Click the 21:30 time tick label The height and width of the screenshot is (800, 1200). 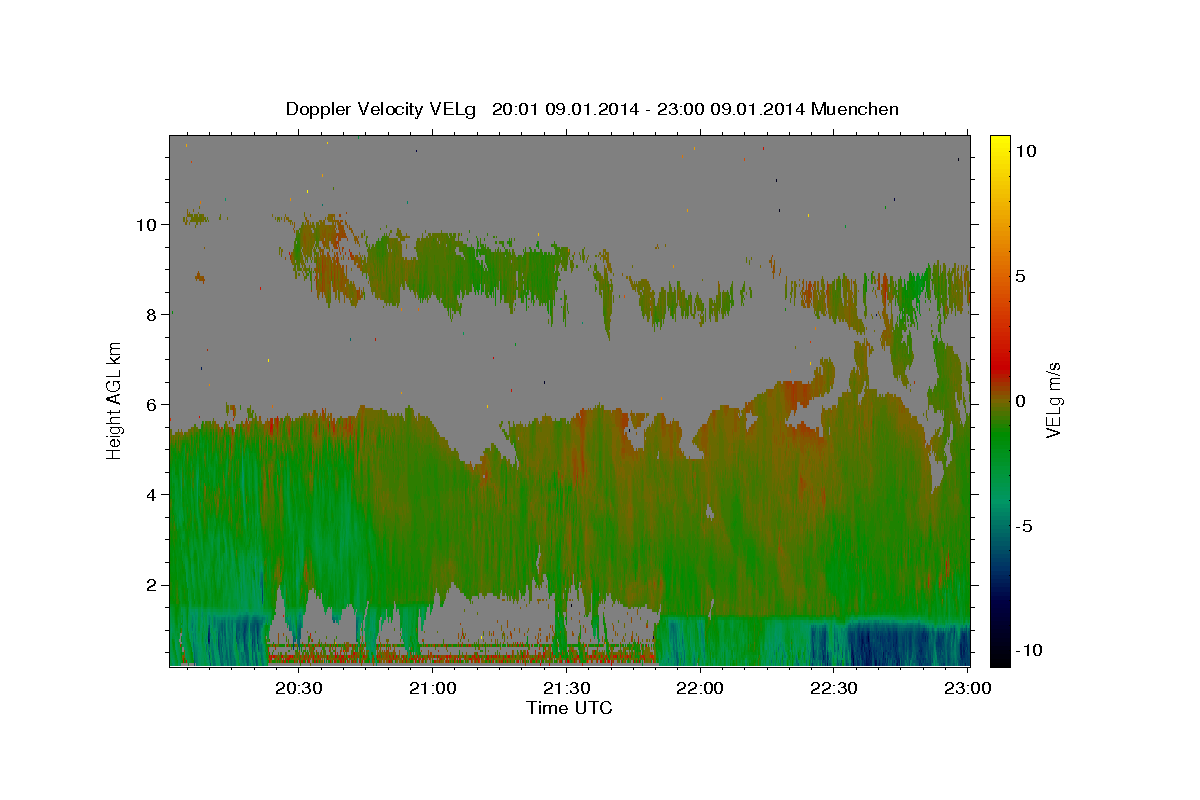point(566,688)
